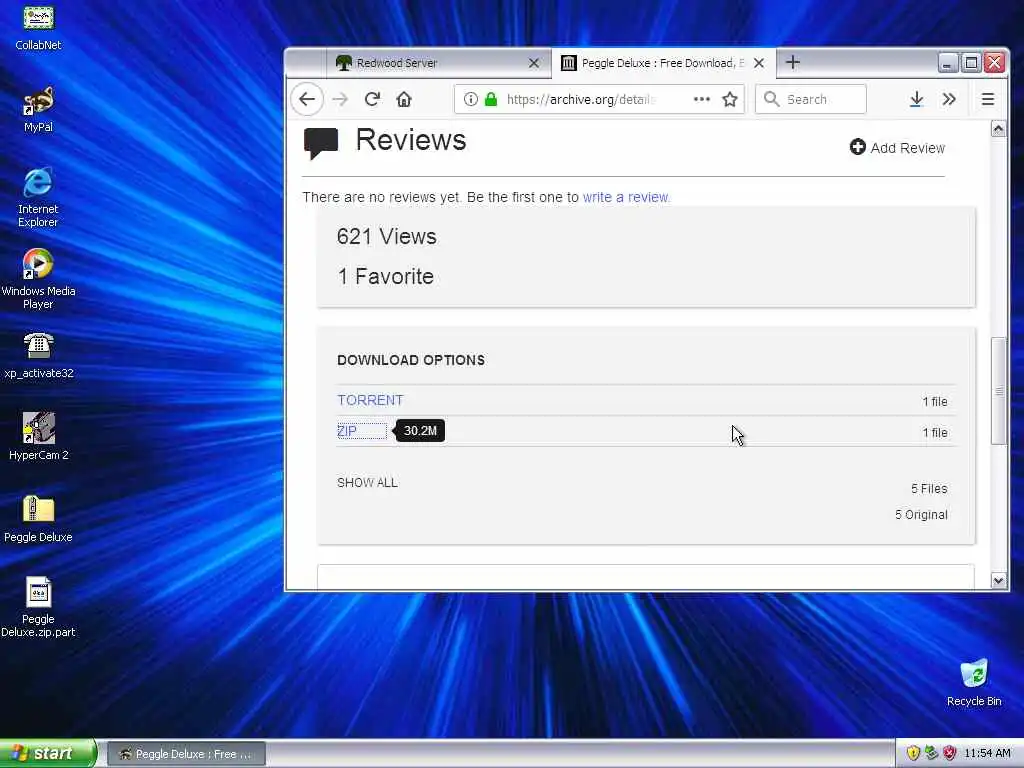Select Windows Media Player desktop icon

(x=38, y=279)
